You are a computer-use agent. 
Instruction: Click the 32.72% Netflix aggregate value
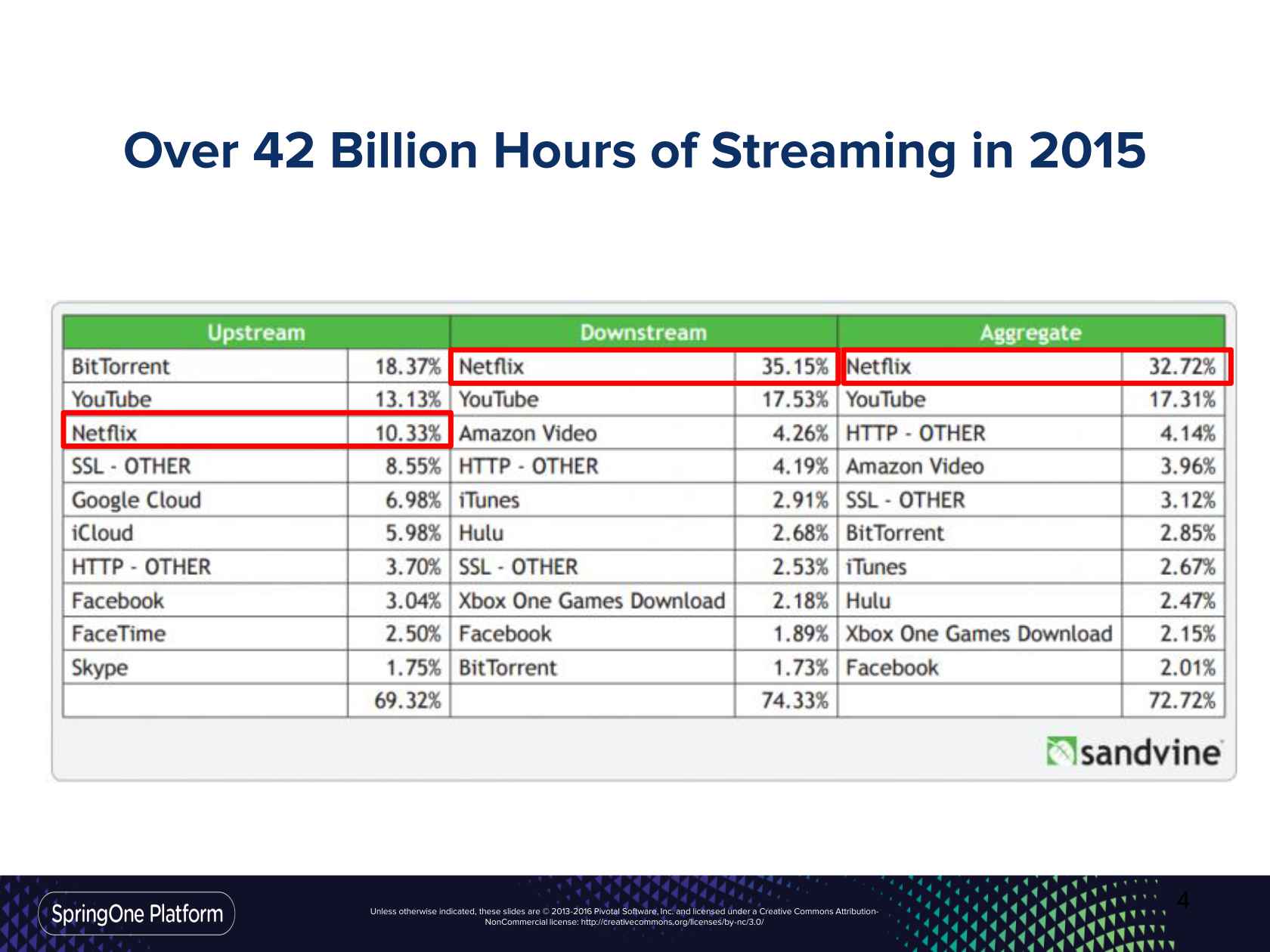(1182, 366)
